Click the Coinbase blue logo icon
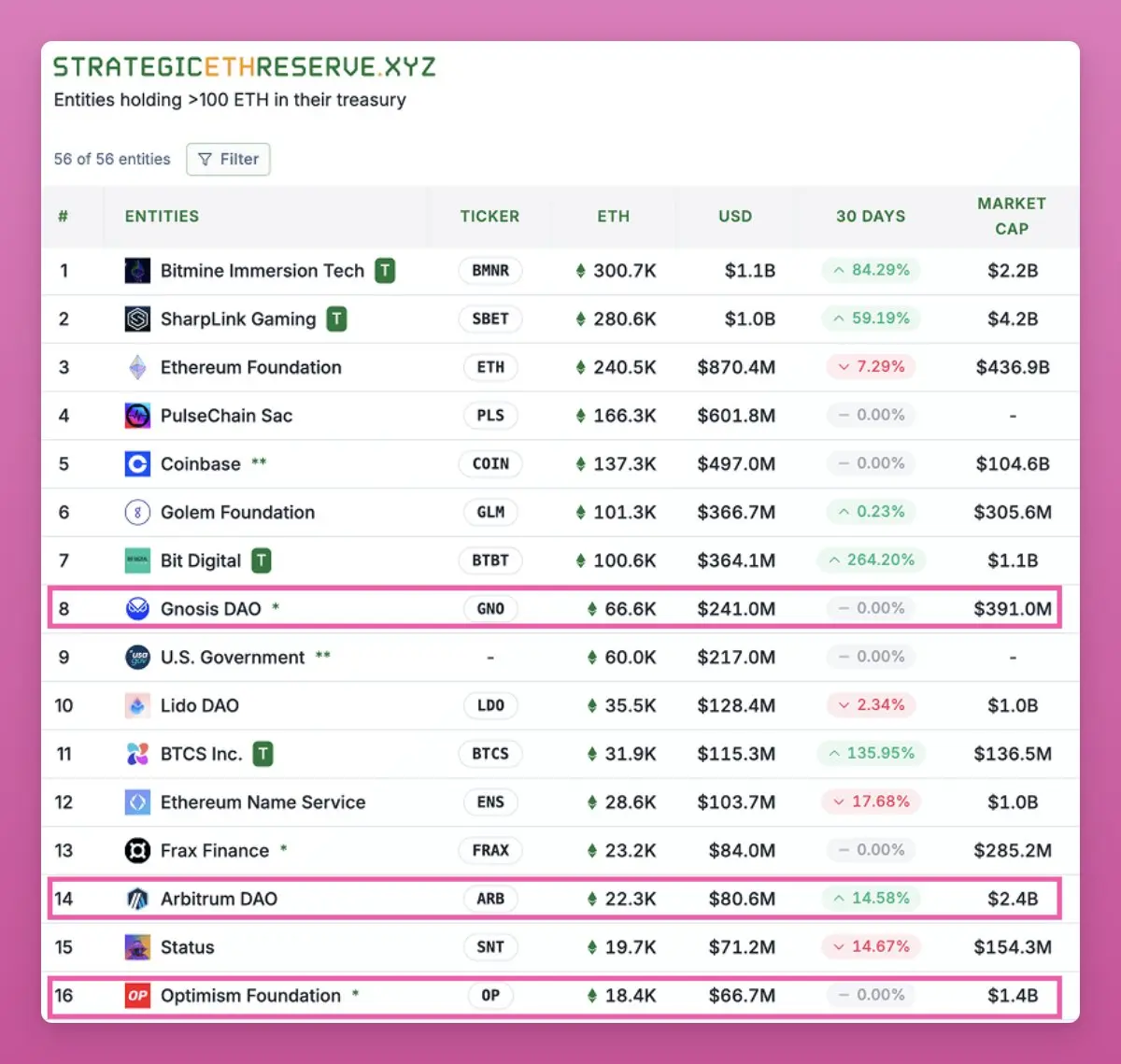The image size is (1121, 1064). (x=137, y=464)
